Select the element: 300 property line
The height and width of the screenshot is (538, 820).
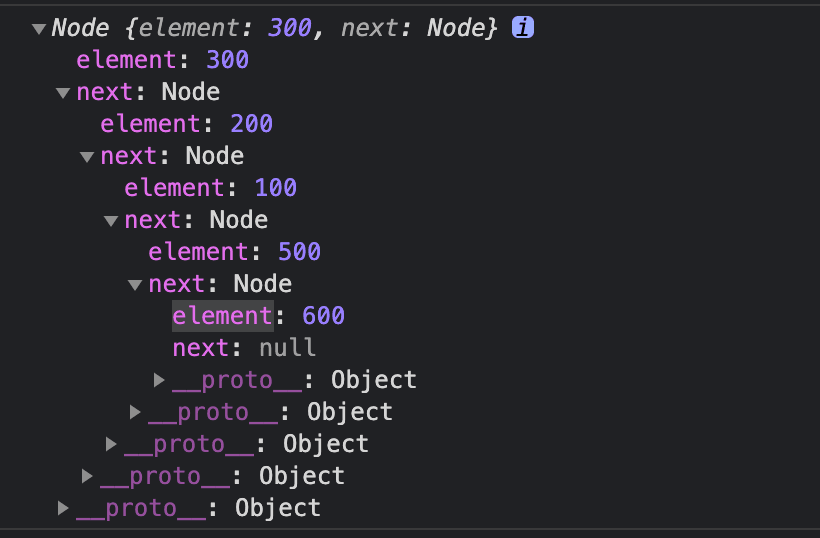(162, 60)
